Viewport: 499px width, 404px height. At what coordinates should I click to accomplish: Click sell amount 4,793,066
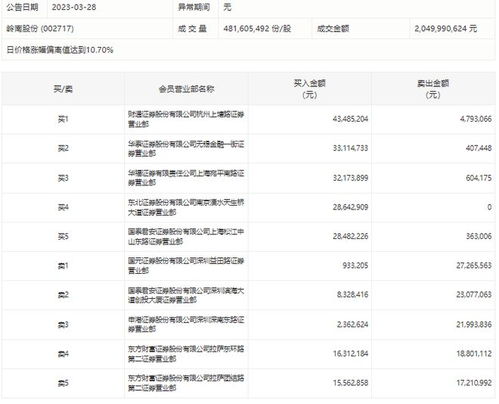[476, 119]
